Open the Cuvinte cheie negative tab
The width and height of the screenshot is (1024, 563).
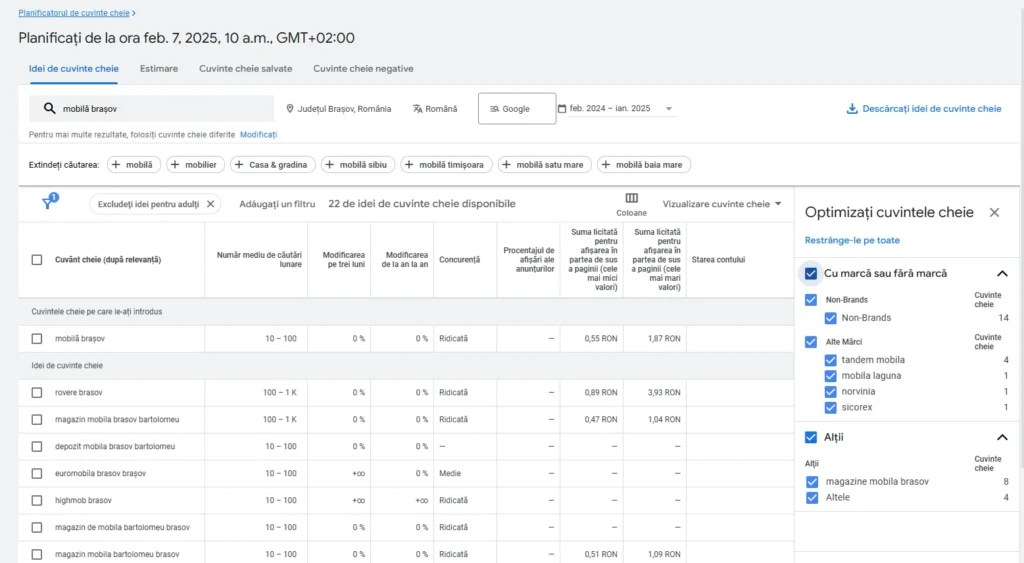(363, 69)
